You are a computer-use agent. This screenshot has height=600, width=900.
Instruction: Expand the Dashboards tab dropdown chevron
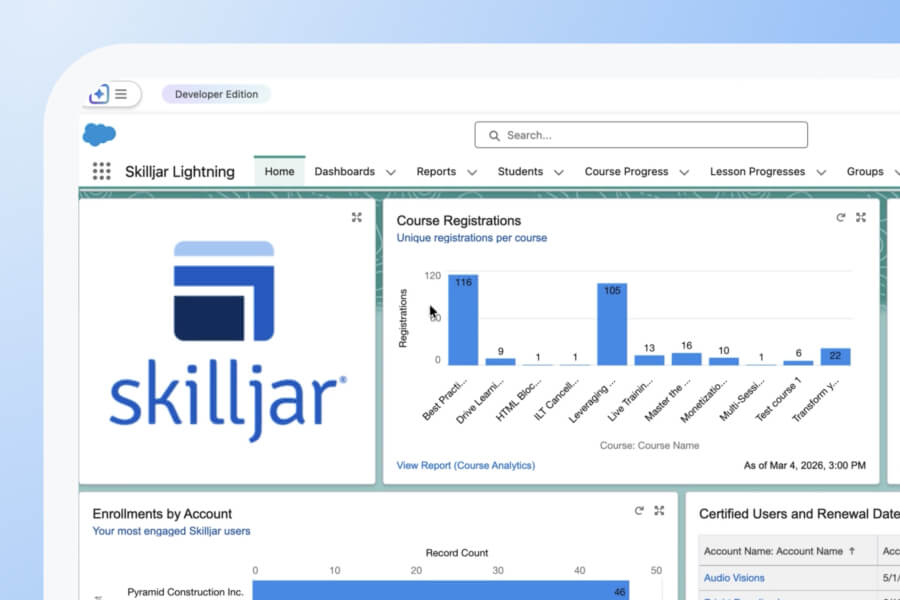tap(391, 172)
